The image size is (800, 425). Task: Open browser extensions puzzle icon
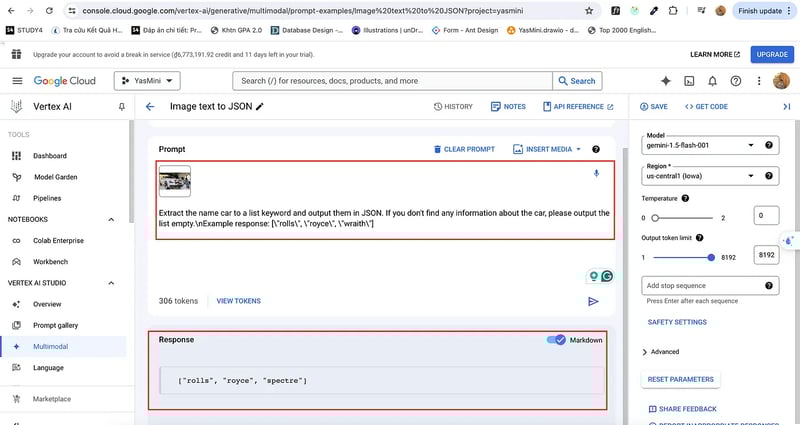tap(673, 11)
